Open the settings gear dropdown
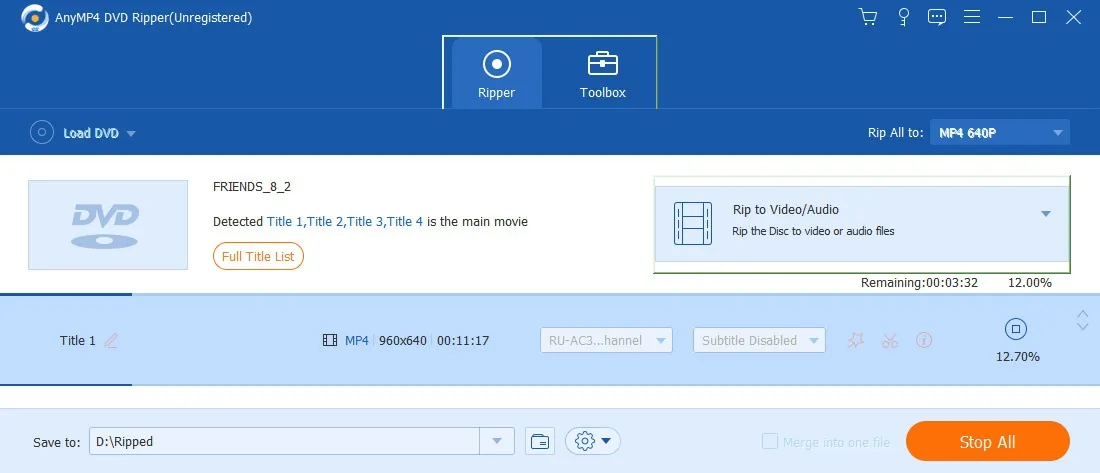1100x473 pixels. coord(593,441)
